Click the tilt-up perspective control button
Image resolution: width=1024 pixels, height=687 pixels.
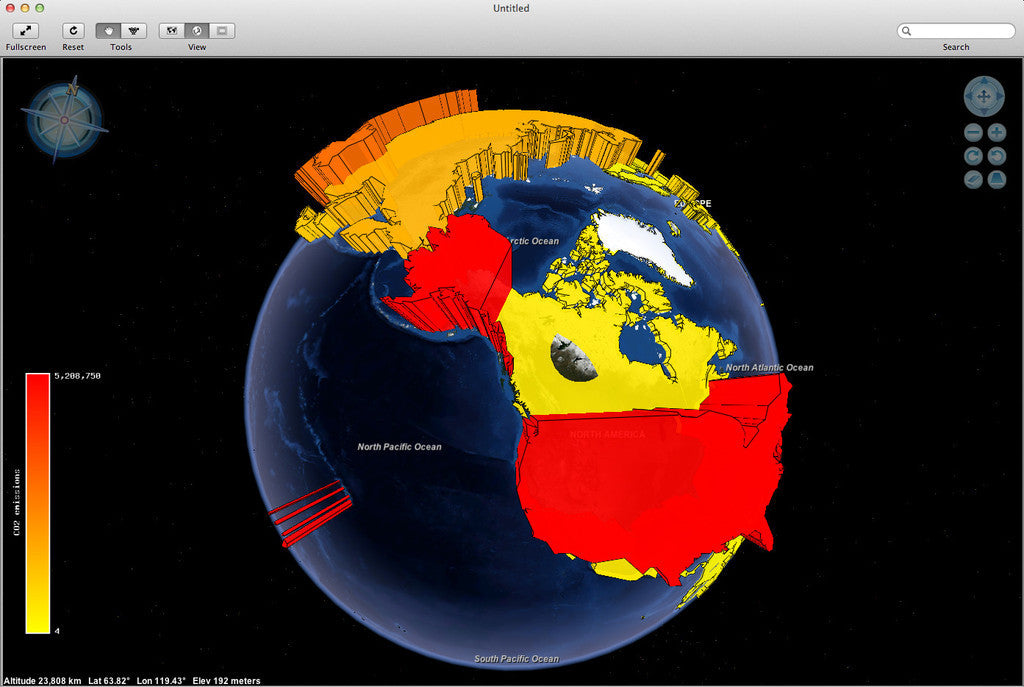(996, 180)
